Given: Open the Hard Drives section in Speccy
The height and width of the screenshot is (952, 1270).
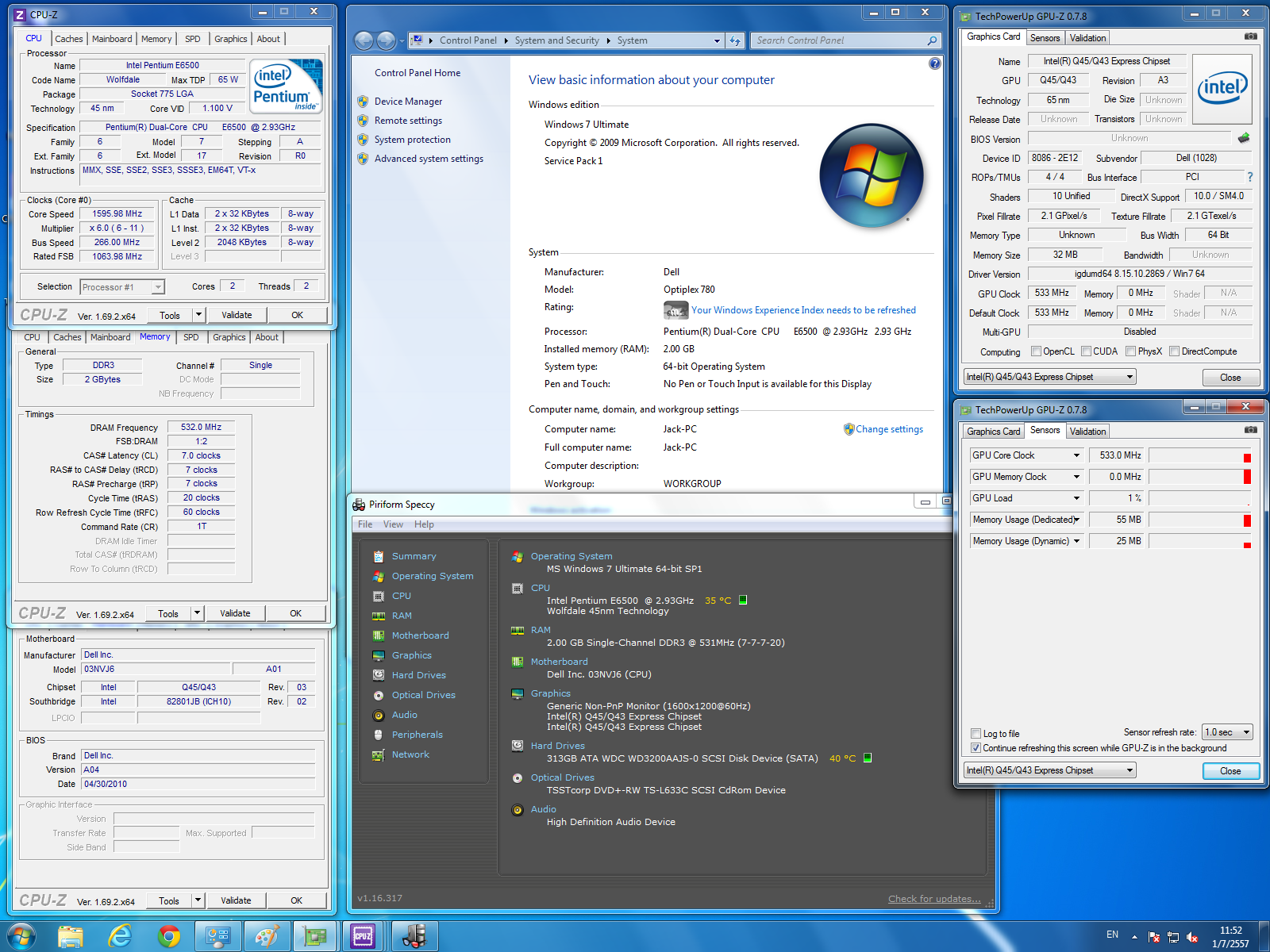Looking at the screenshot, I should (418, 675).
